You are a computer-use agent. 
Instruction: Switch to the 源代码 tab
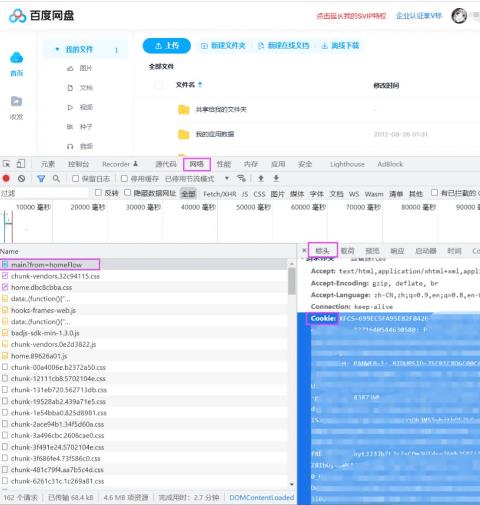(166, 164)
